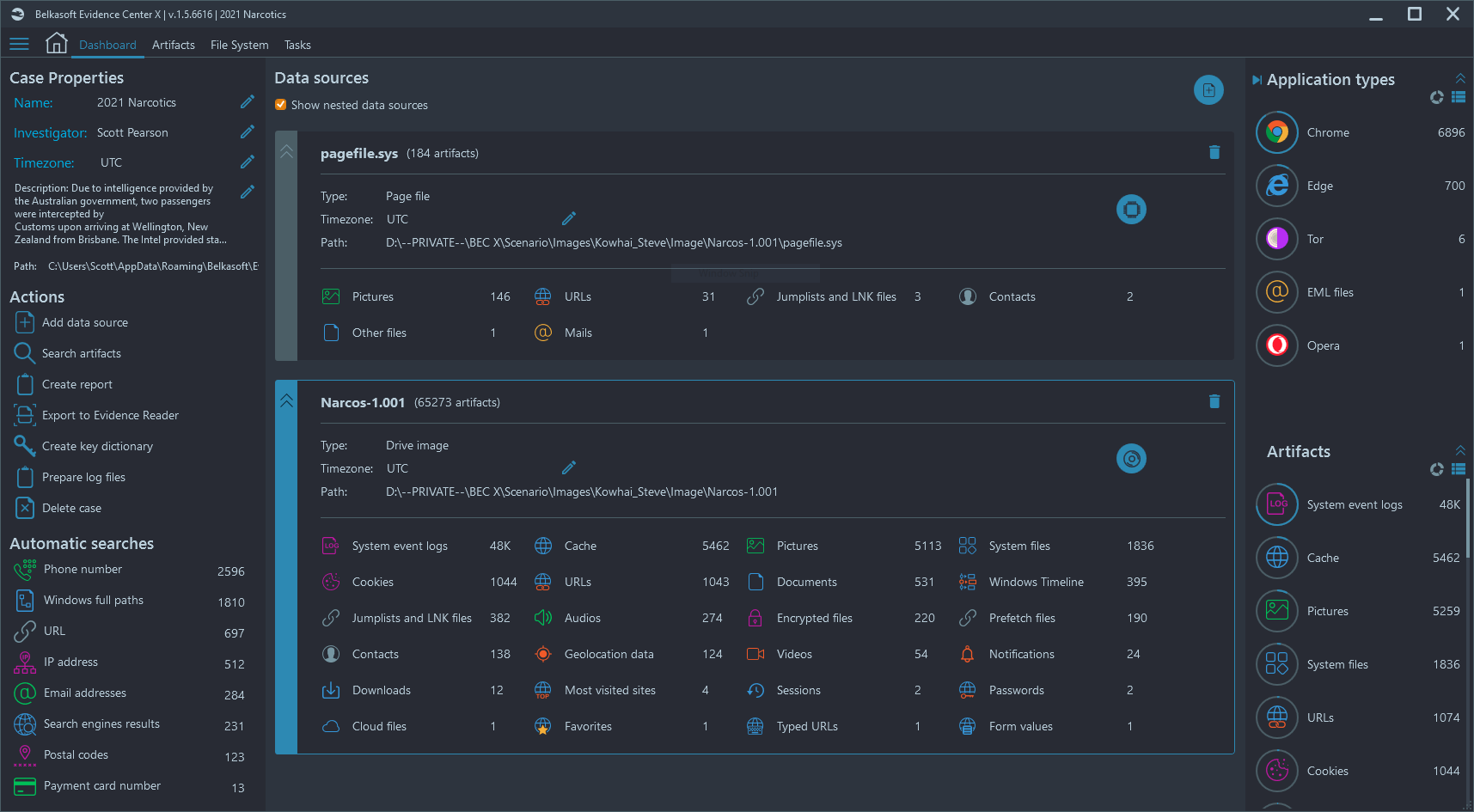The height and width of the screenshot is (812, 1474).
Task: Click the add data source icon at top of Data sources
Action: (x=1208, y=89)
